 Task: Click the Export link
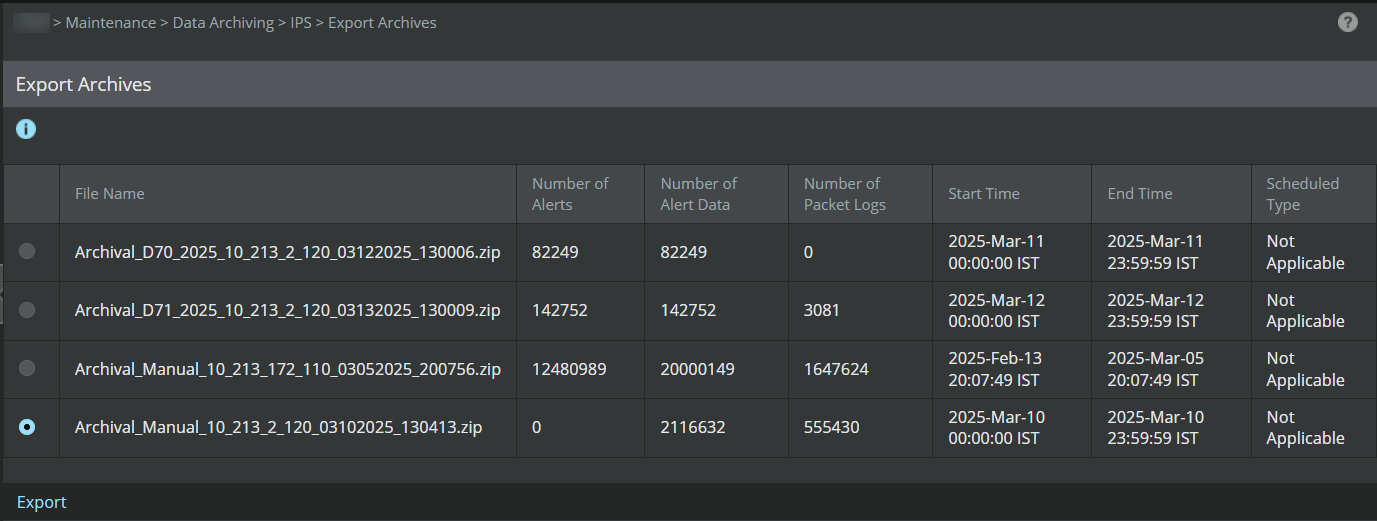pyautogui.click(x=42, y=502)
